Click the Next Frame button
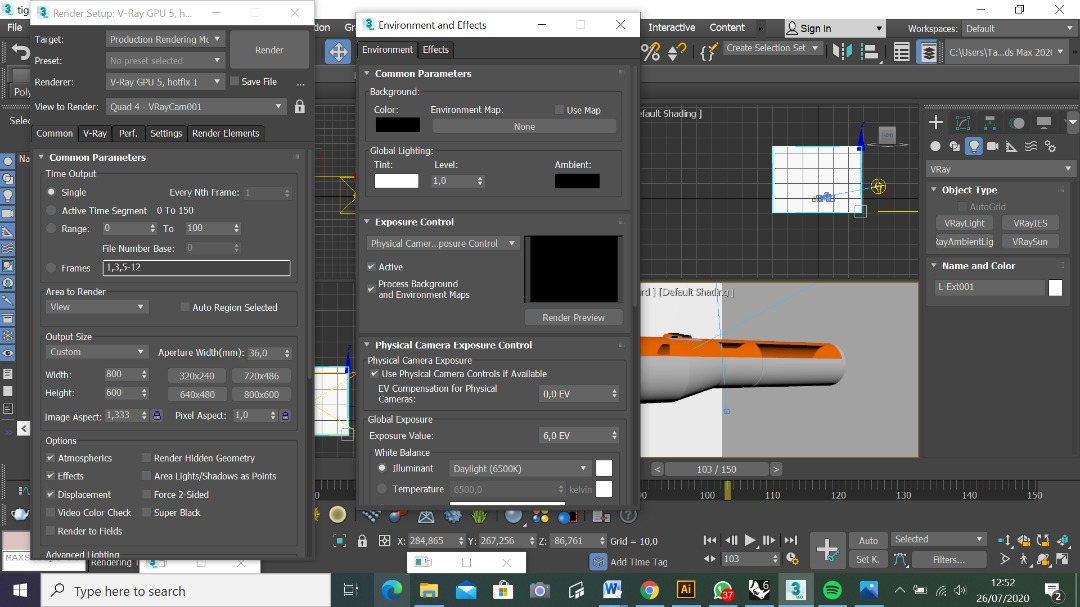 tap(769, 540)
